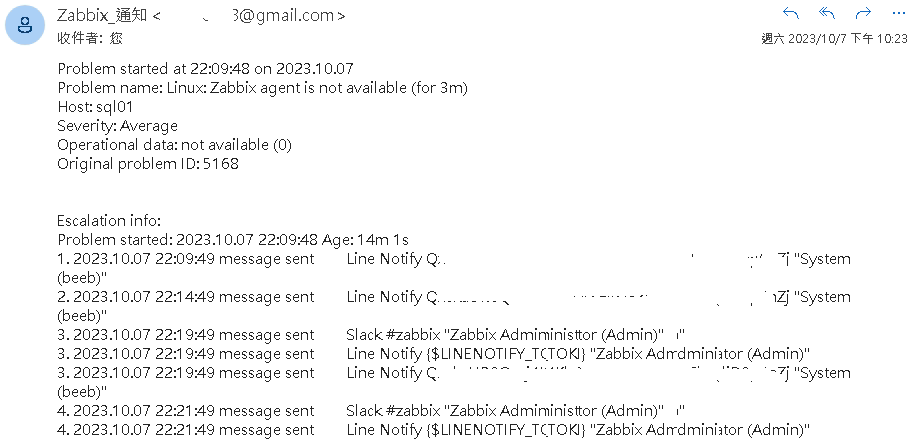Click the 'Severity: Average' text
The width and height of the screenshot is (920, 441).
117,125
